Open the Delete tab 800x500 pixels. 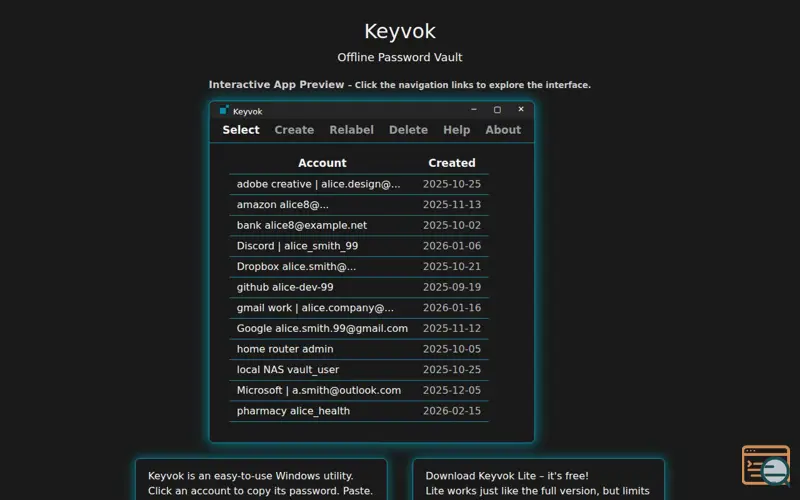[408, 130]
